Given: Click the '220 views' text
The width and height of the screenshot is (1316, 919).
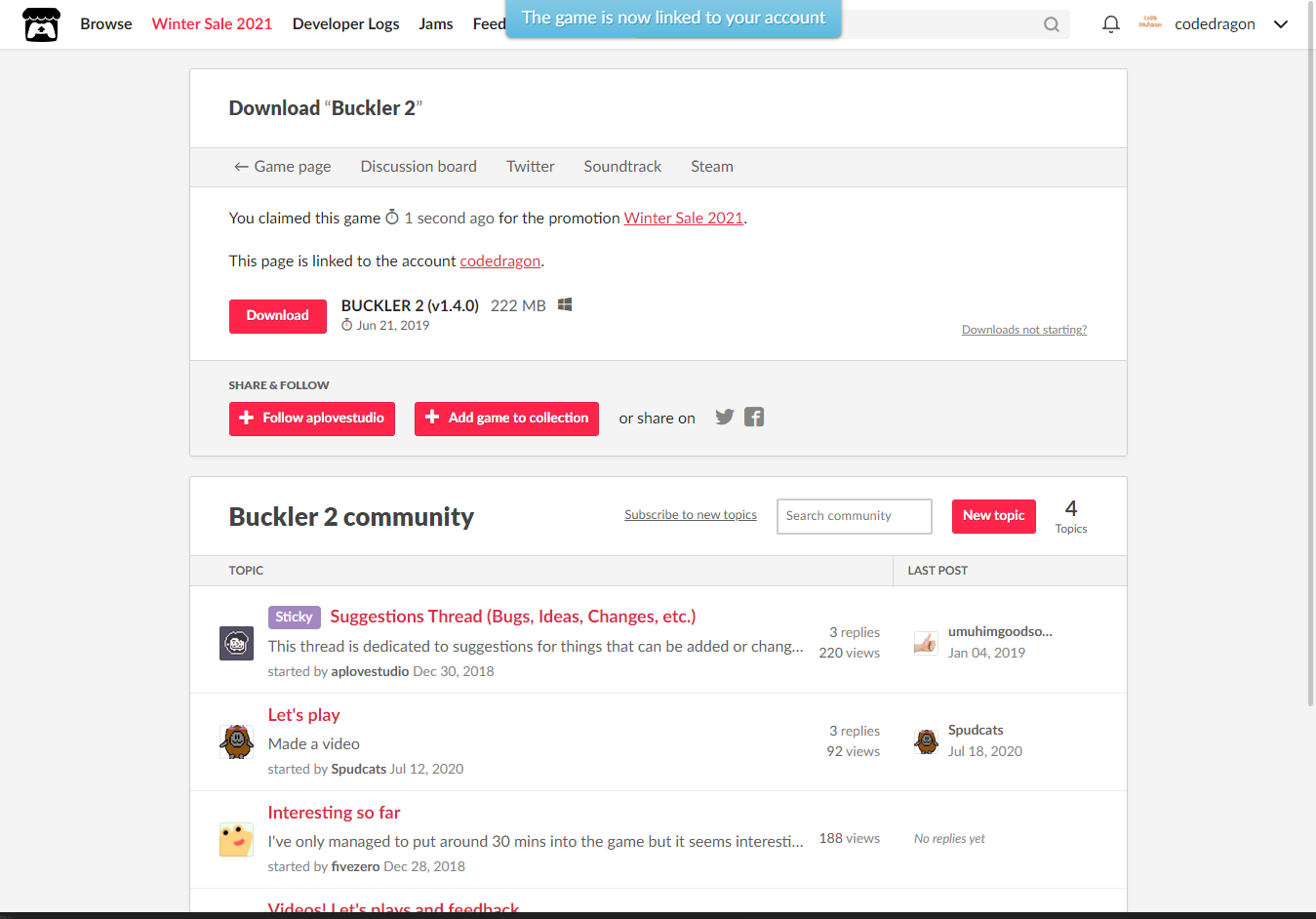Looking at the screenshot, I should click(x=850, y=653).
